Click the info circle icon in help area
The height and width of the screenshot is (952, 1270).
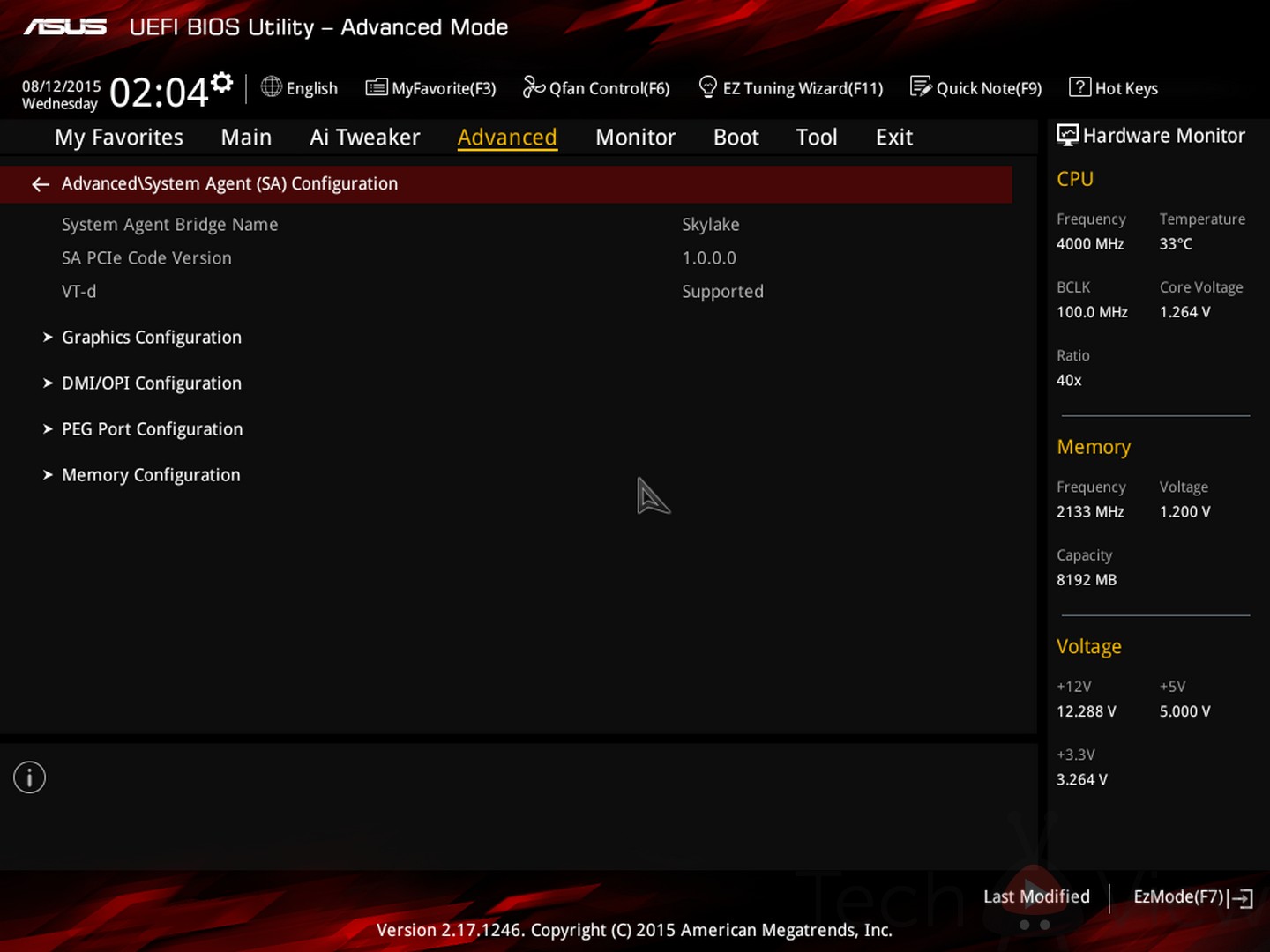tap(29, 777)
